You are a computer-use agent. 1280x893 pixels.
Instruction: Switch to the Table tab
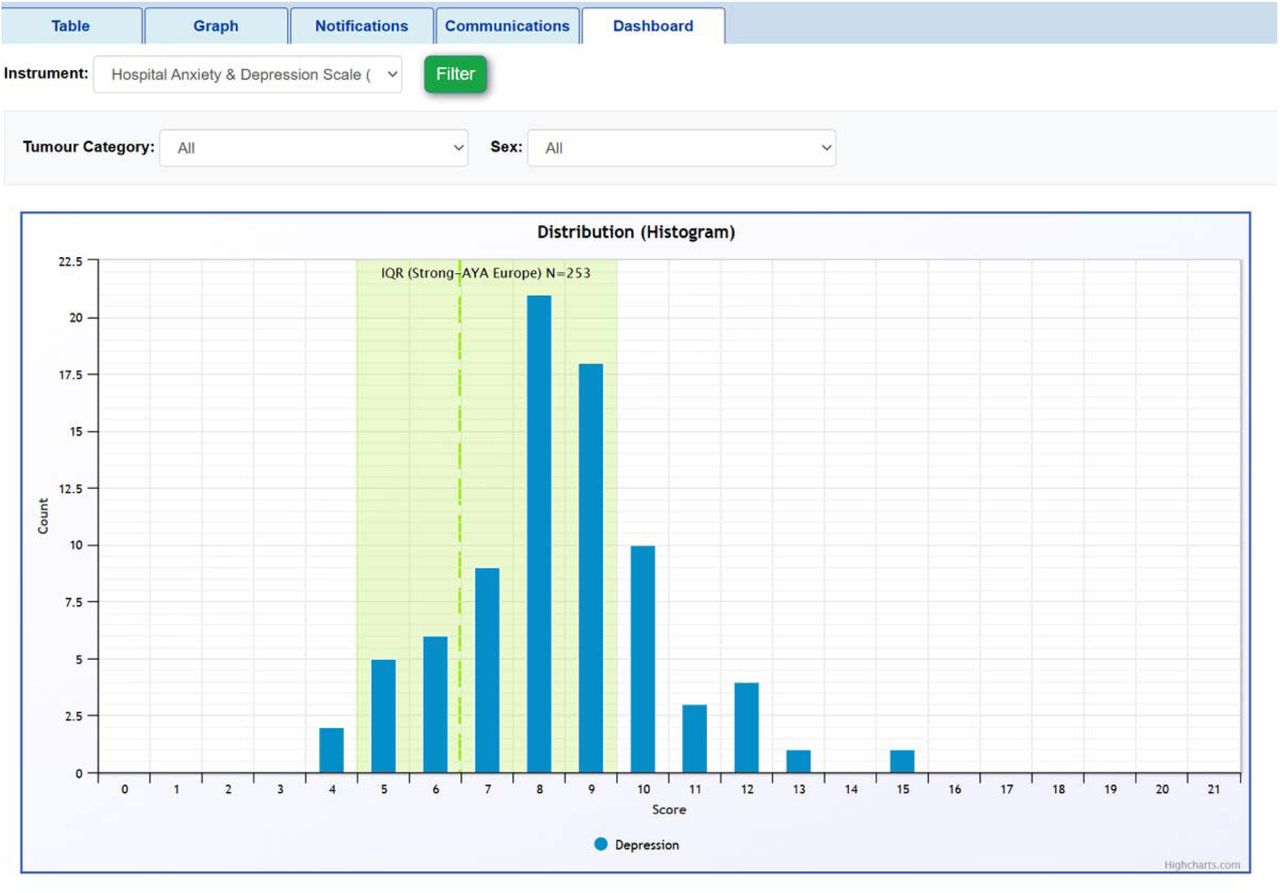(x=71, y=26)
